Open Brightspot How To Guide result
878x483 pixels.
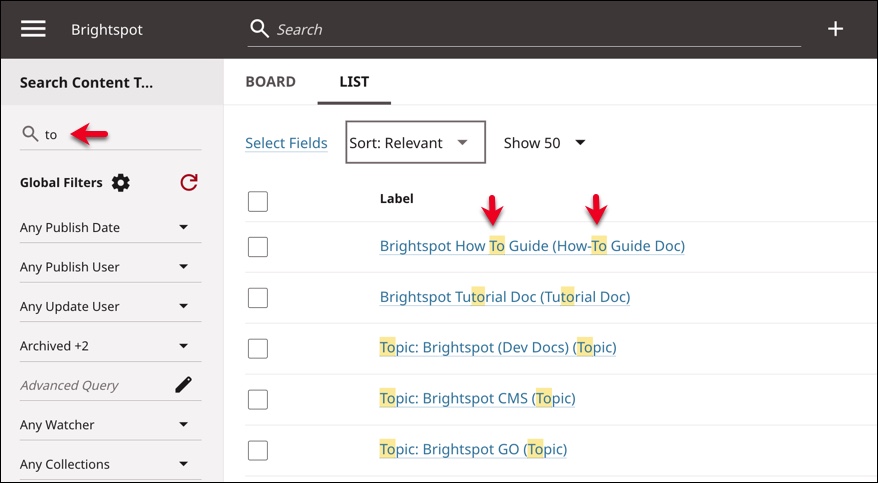(x=532, y=246)
